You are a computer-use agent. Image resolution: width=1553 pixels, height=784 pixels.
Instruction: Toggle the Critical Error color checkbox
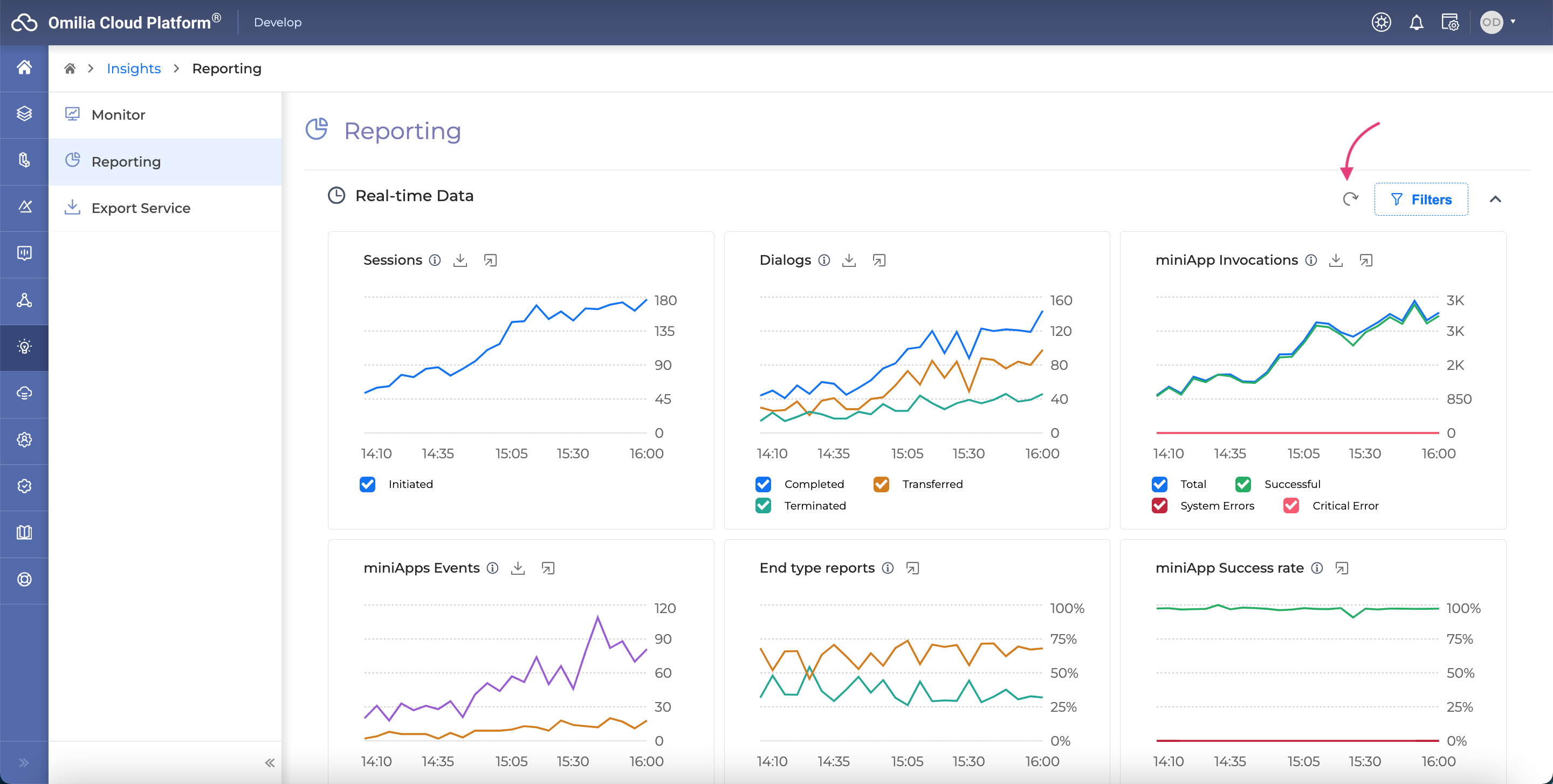click(x=1291, y=506)
